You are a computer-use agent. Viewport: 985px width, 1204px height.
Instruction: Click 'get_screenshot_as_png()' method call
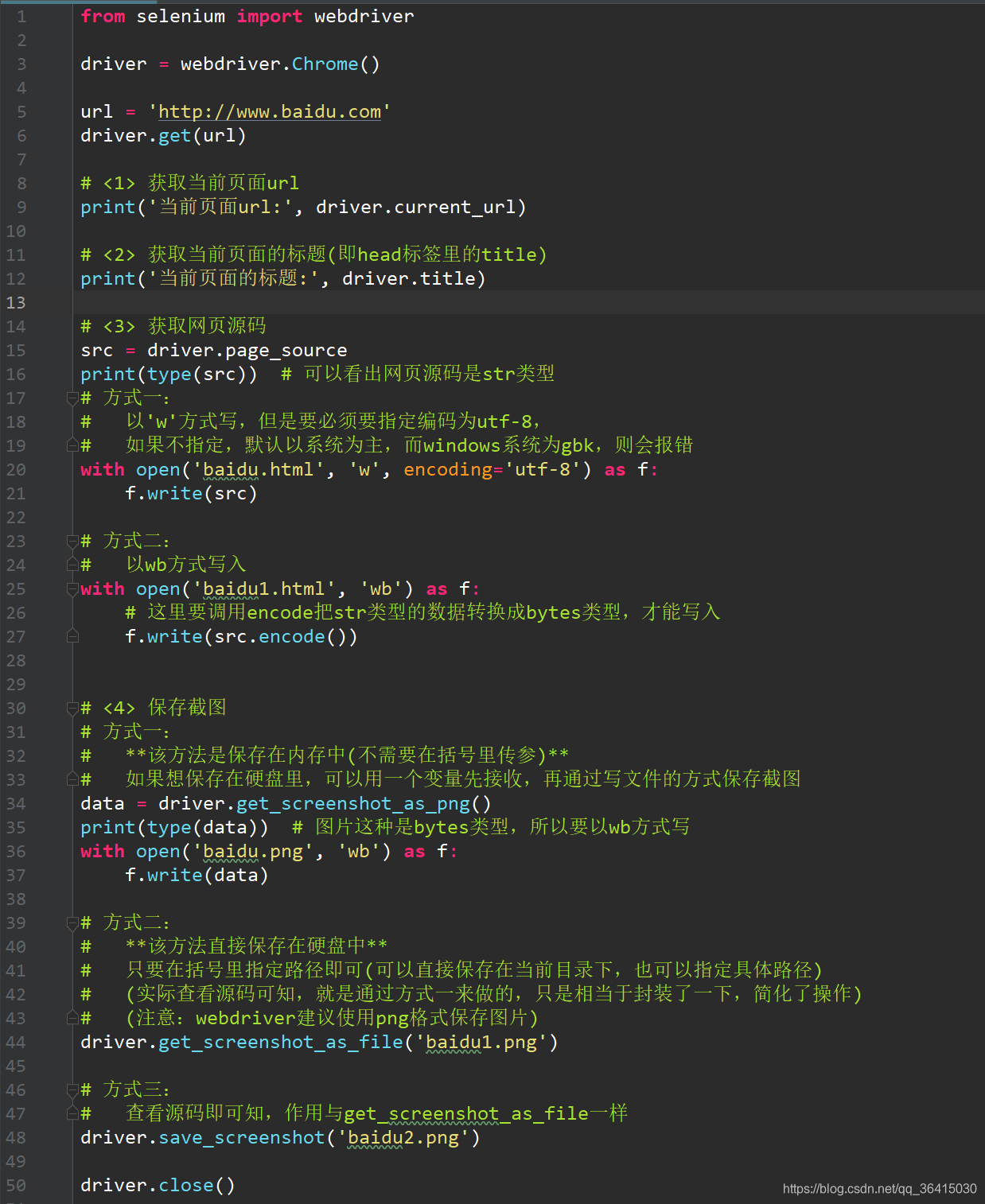(x=364, y=803)
